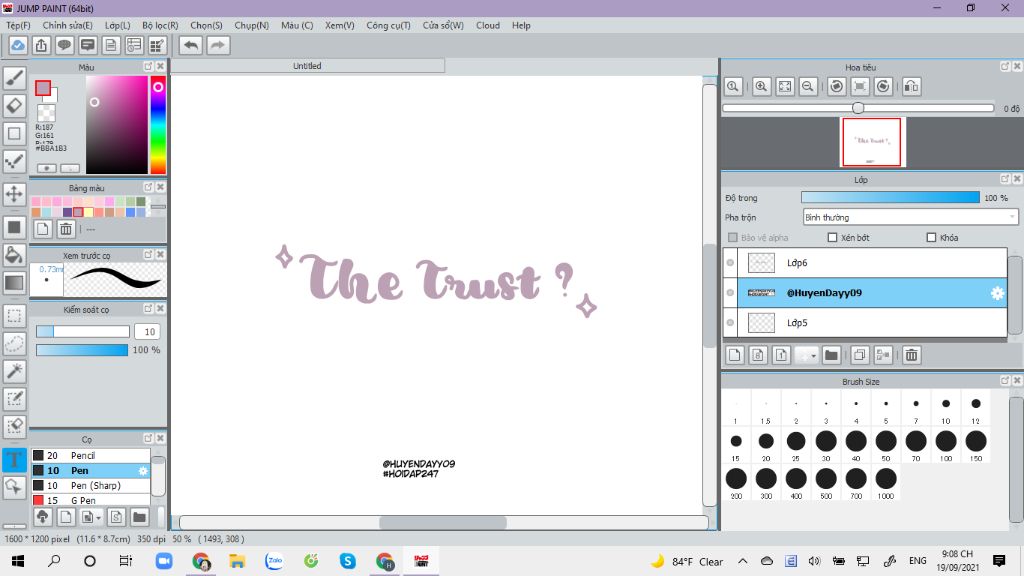Select the Lasso tool

click(14, 344)
